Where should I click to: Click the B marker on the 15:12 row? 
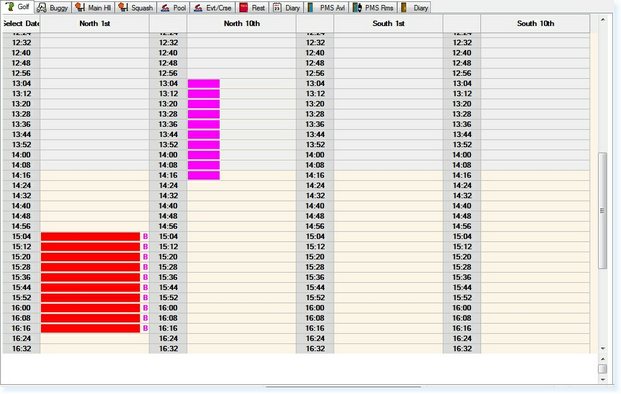(x=145, y=247)
